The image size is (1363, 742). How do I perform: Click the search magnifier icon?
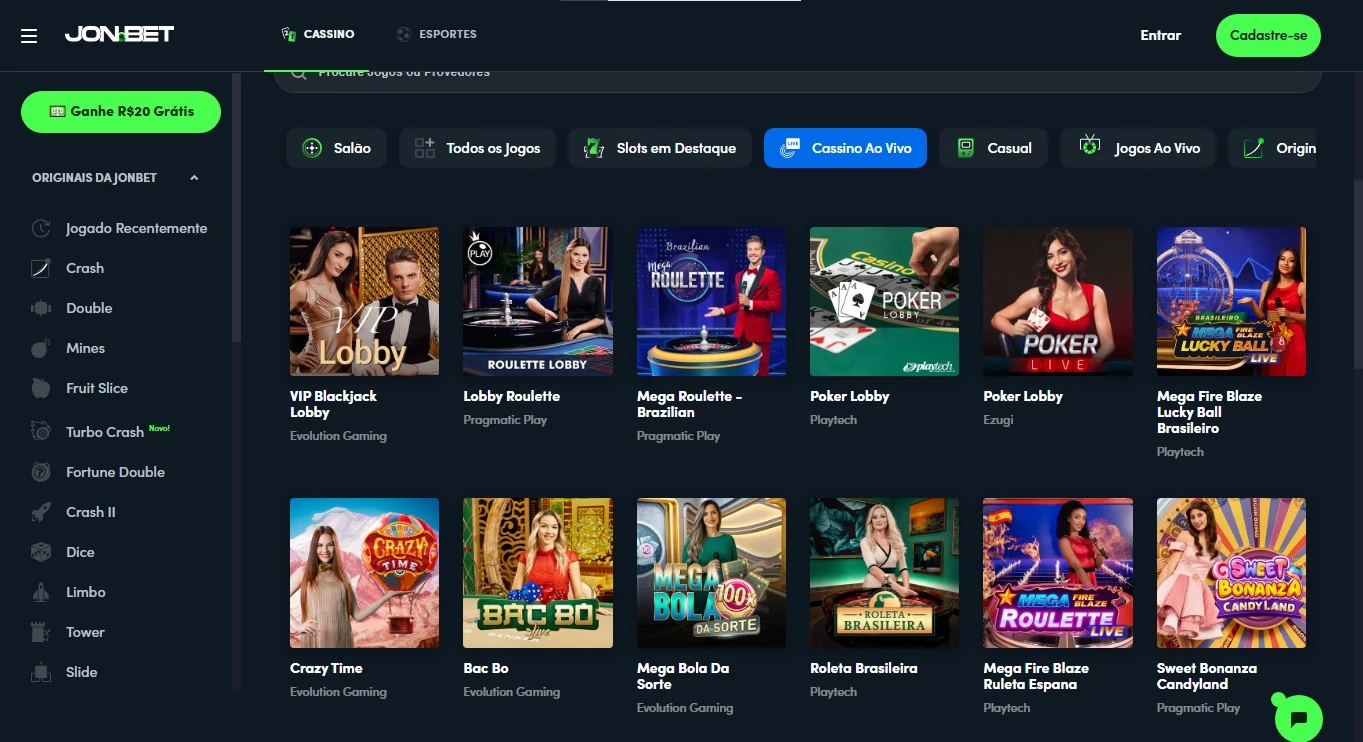(x=298, y=73)
